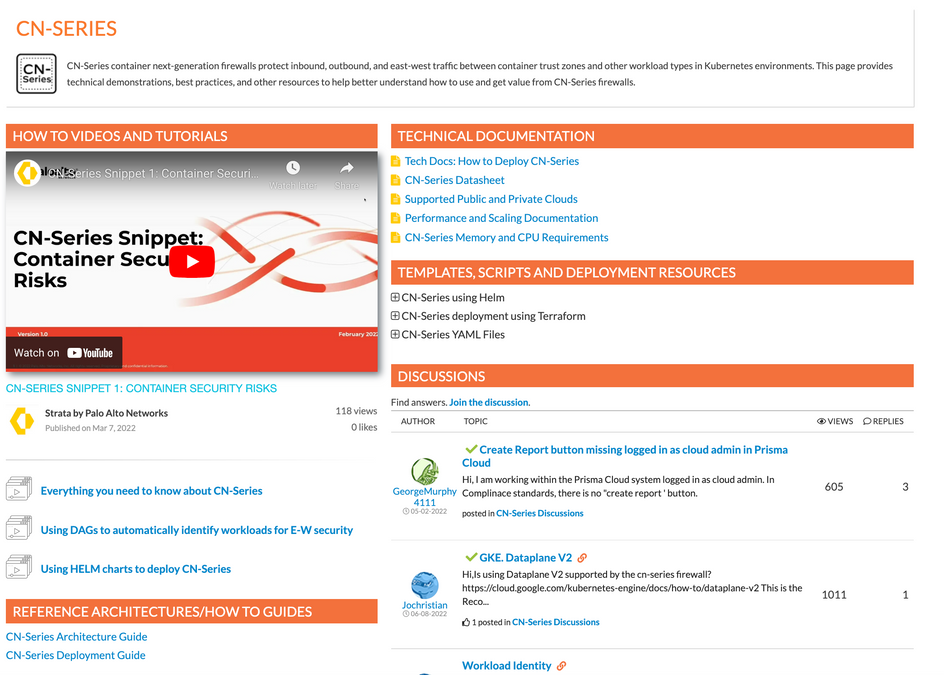Viewport: 944px width, 675px height.
Task: Click video icon beside Everything you need to know
Action: [x=19, y=488]
